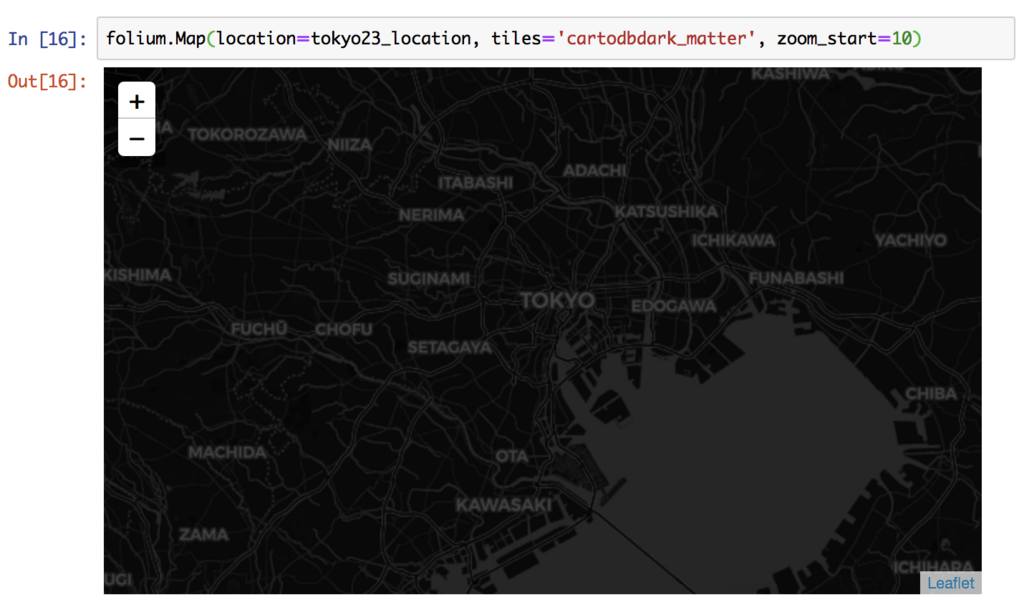Image resolution: width=1024 pixels, height=610 pixels.
Task: Click the zoom_start value 10 in code
Action: 901,39
